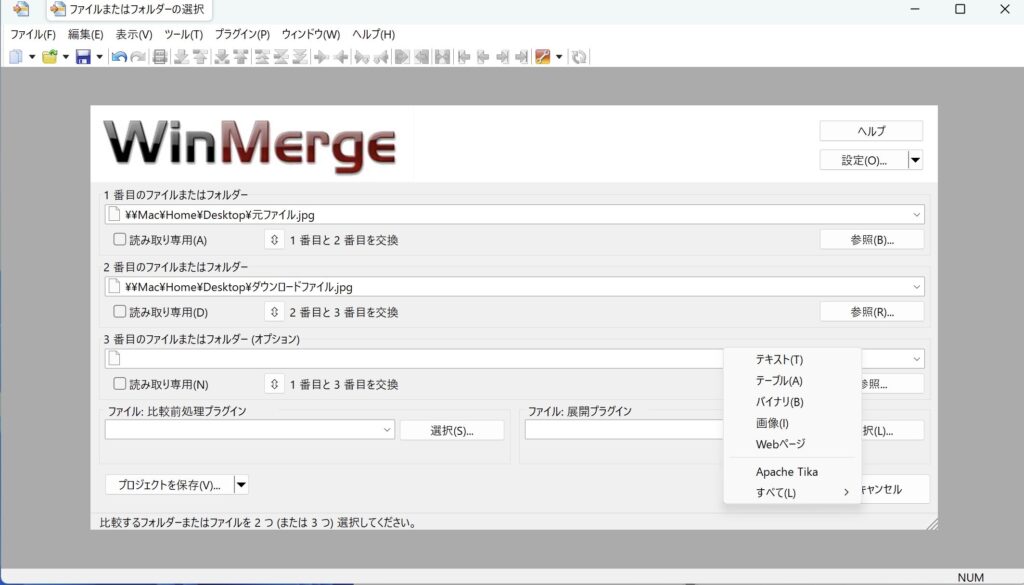This screenshot has height=585, width=1024.
Task: Select the ファイルまたはフォルダーの選択 tab
Action: tap(128, 9)
